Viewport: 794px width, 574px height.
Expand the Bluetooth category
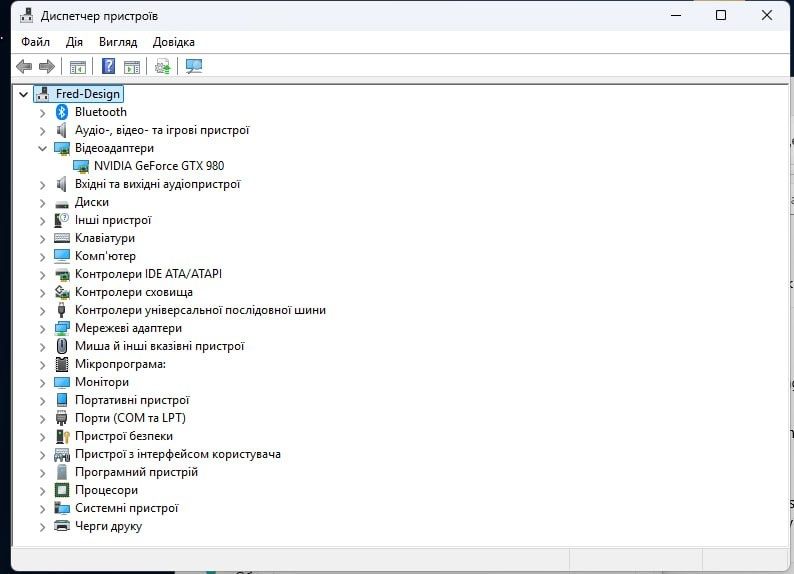(x=43, y=112)
